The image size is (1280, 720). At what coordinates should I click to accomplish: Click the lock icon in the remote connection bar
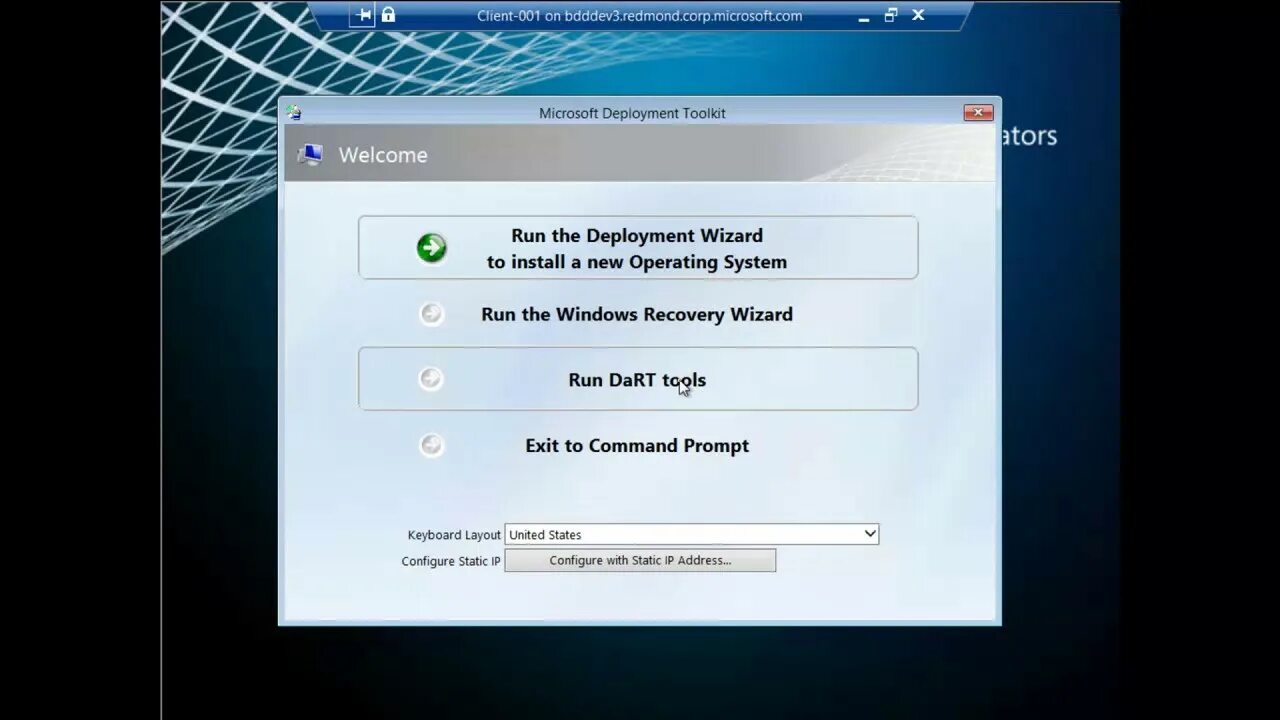(x=388, y=15)
